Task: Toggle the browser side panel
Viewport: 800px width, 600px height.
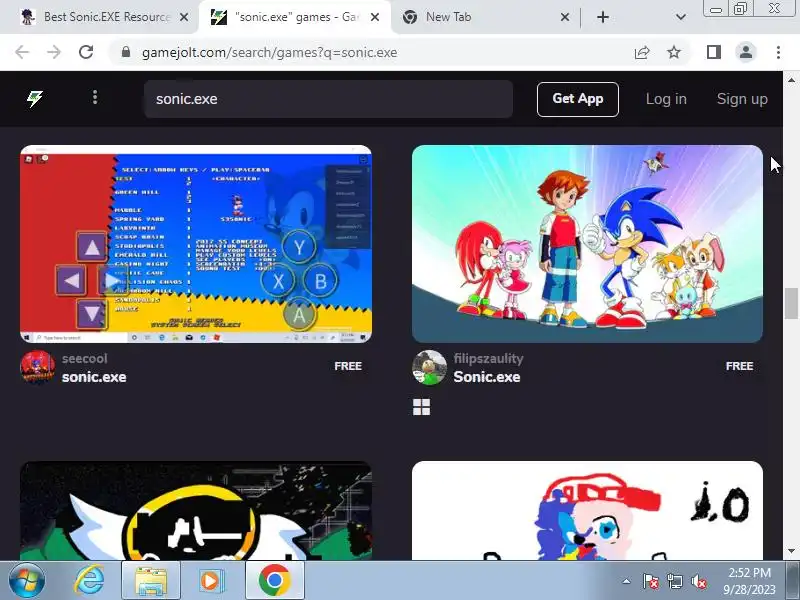Action: 714,52
